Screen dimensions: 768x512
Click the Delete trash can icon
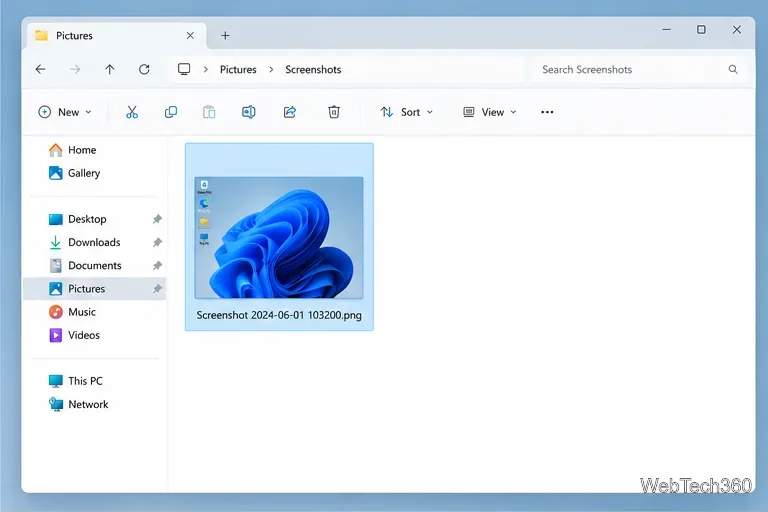click(x=334, y=112)
